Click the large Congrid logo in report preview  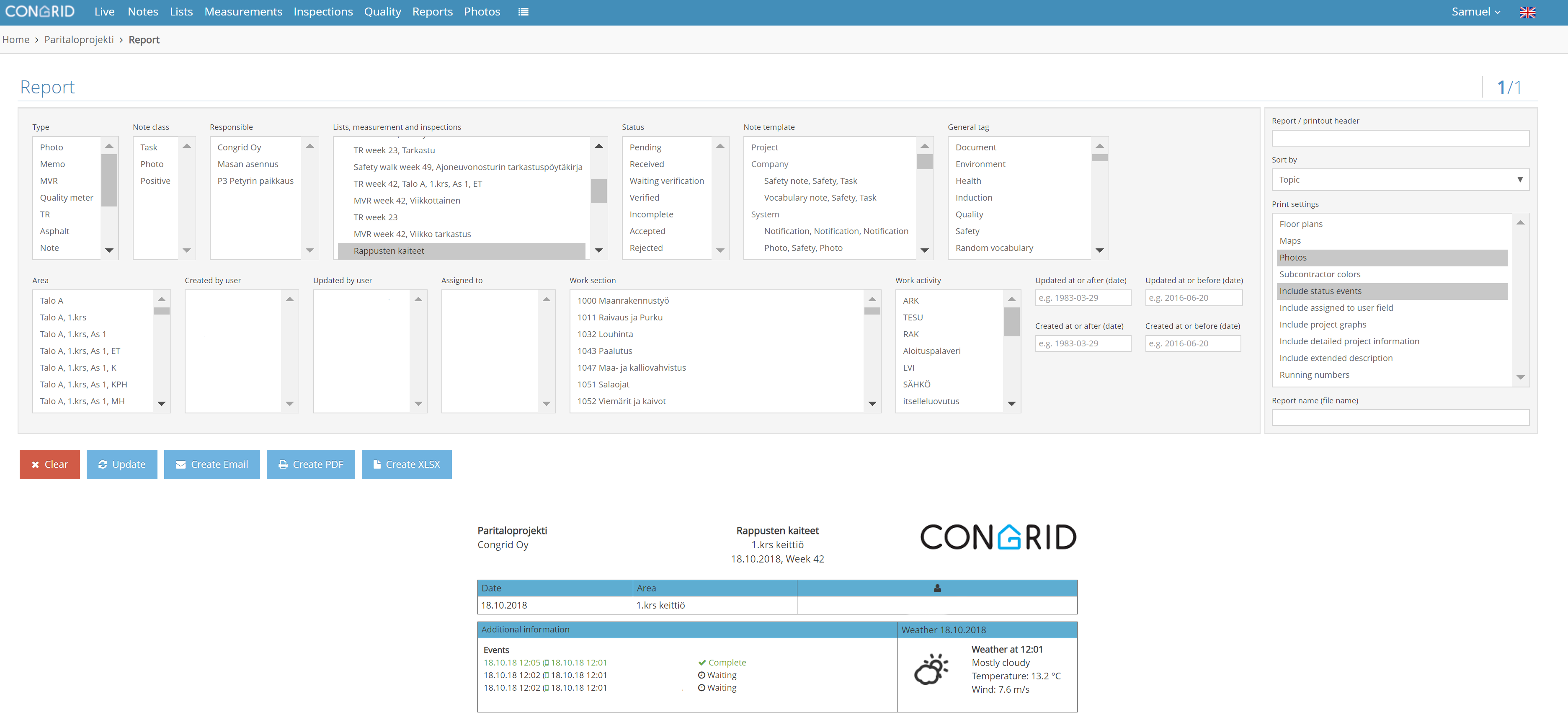(x=998, y=537)
